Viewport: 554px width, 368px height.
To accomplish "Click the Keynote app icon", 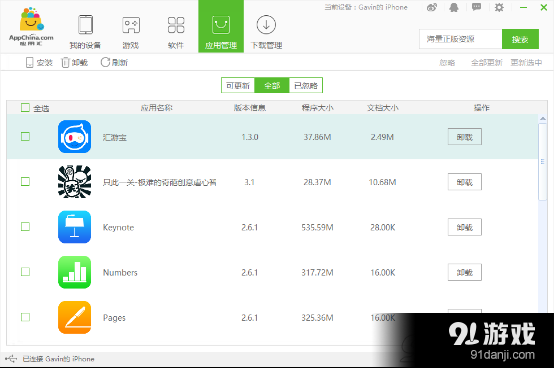I will click(x=75, y=227).
